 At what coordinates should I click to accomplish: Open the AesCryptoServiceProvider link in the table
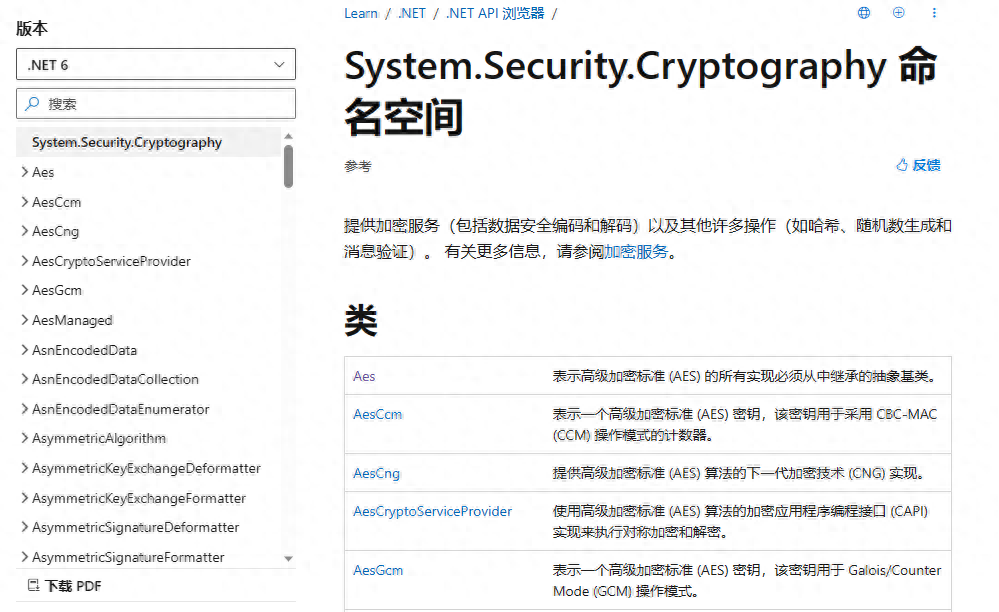point(432,511)
